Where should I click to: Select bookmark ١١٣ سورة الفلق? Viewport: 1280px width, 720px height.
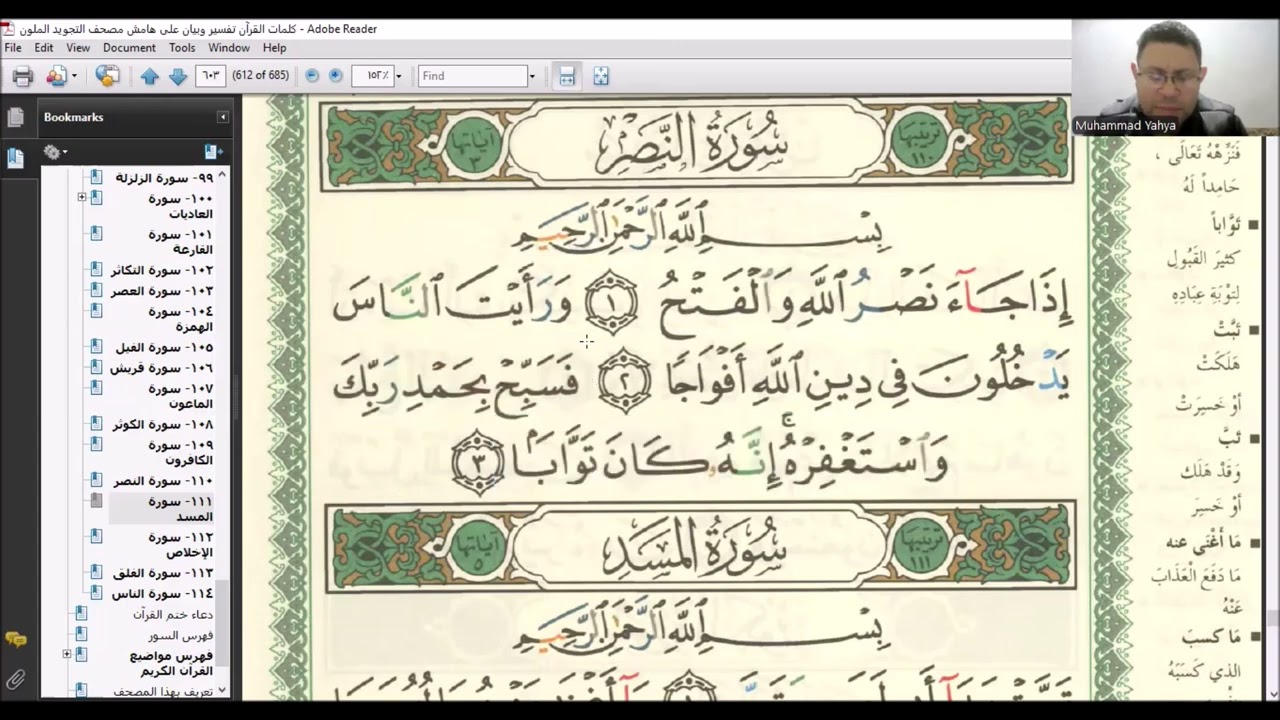coord(163,573)
